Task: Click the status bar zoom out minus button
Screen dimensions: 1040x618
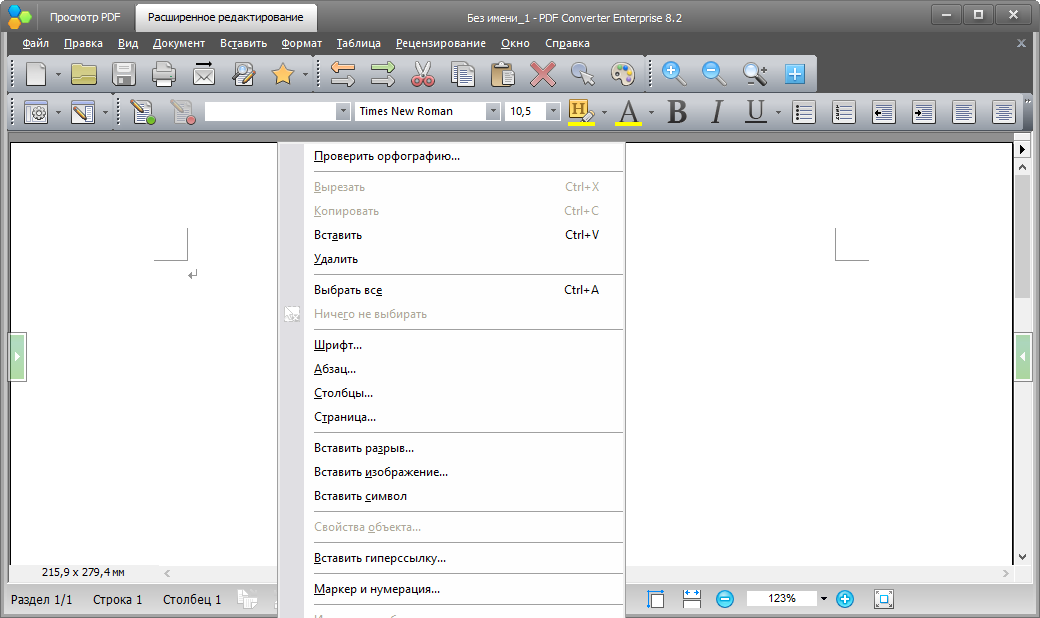Action: click(725, 599)
